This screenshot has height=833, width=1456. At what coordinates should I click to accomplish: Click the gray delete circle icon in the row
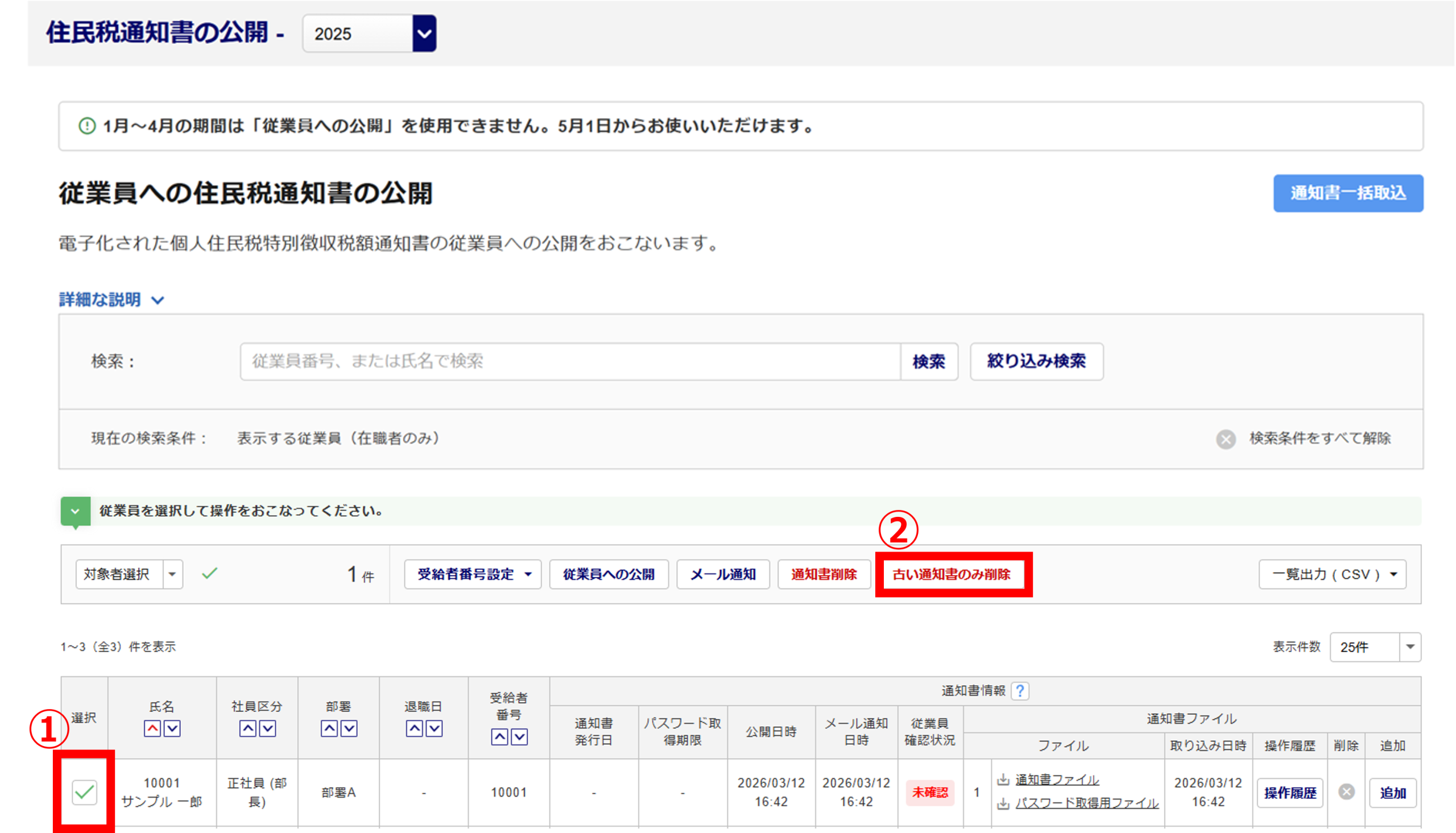(1346, 792)
